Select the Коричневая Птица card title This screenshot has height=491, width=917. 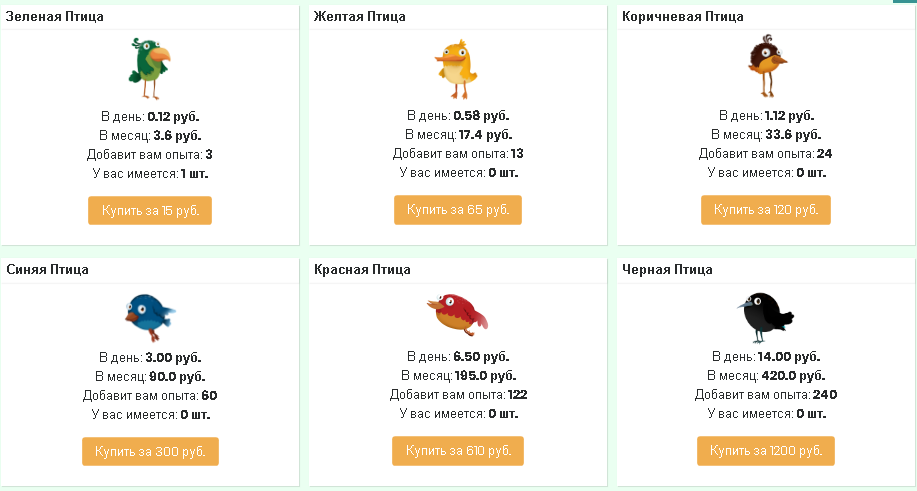tap(682, 16)
